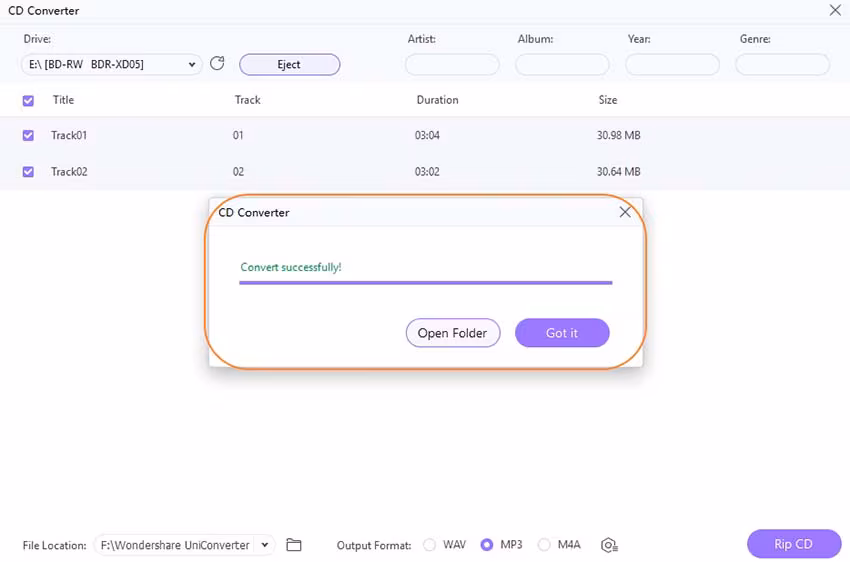The width and height of the screenshot is (850, 562).
Task: Close the main CD Converter window
Action: [x=835, y=10]
